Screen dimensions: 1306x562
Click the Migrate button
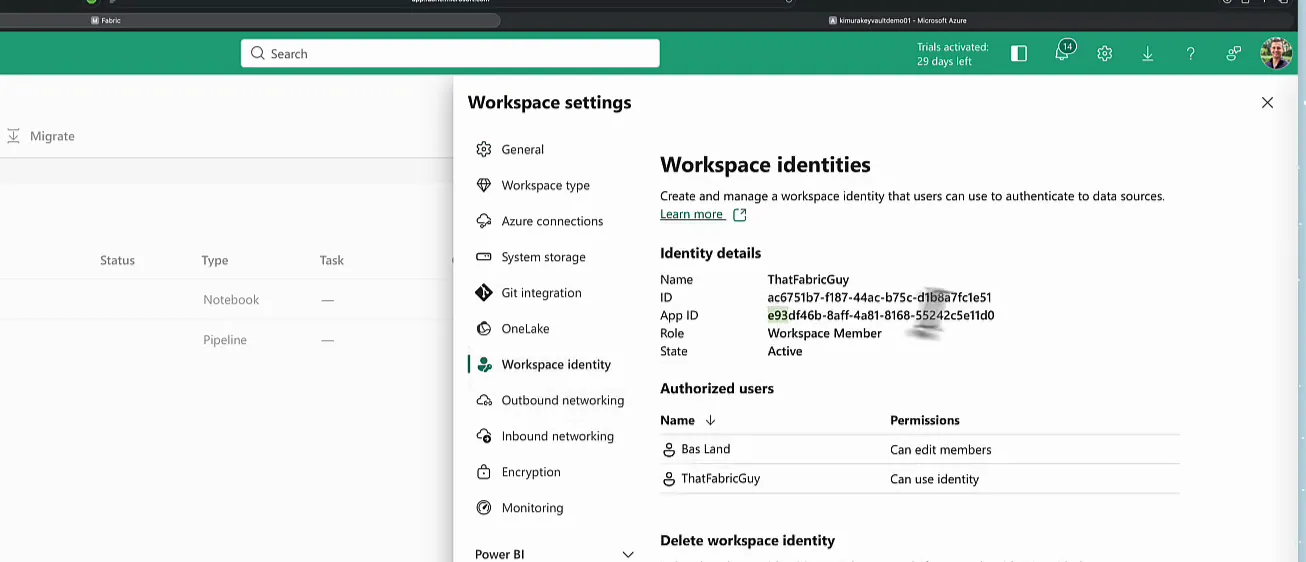40,136
